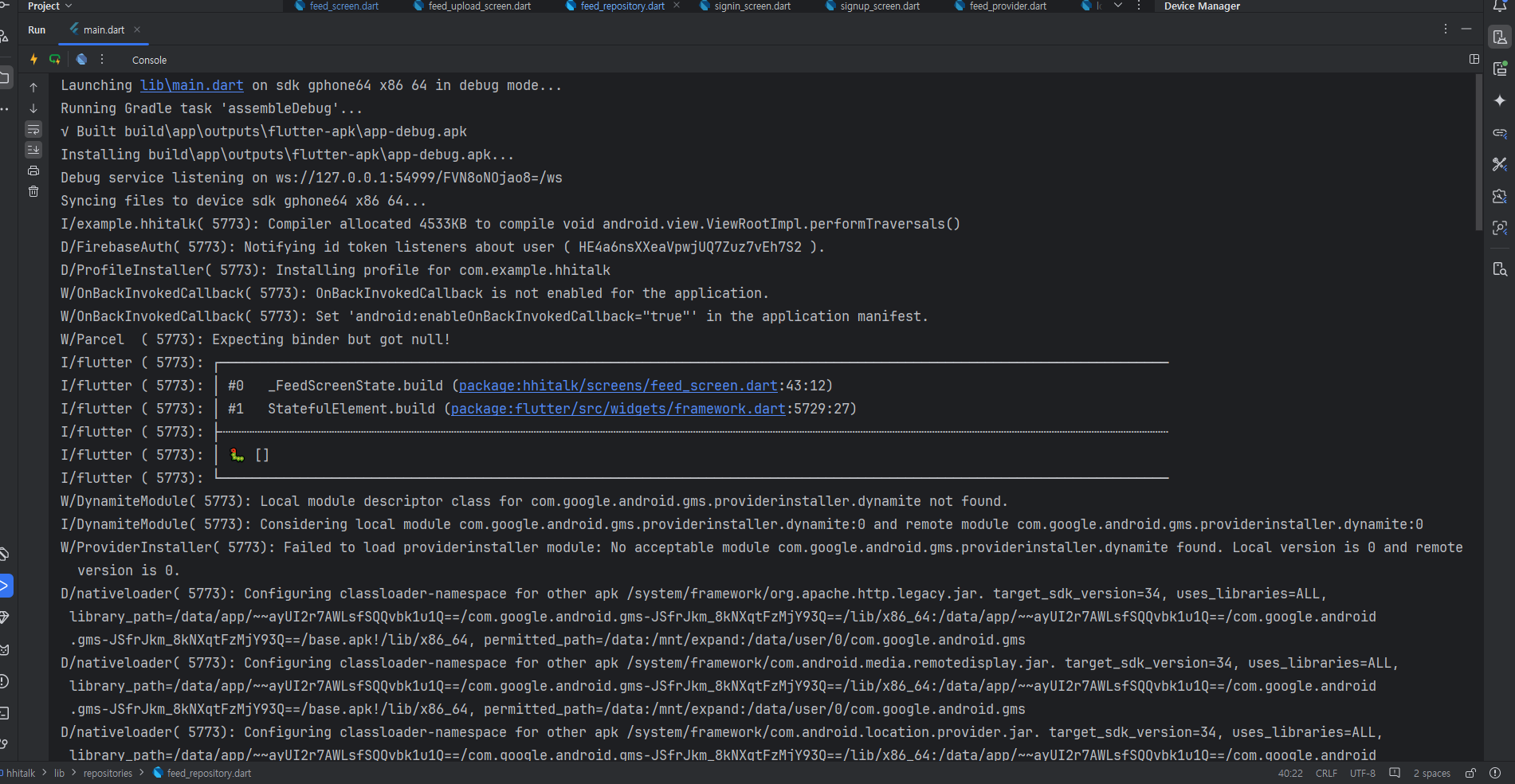The height and width of the screenshot is (784, 1515).
Task: Change the 2 spaces indent setting
Action: point(1431,773)
